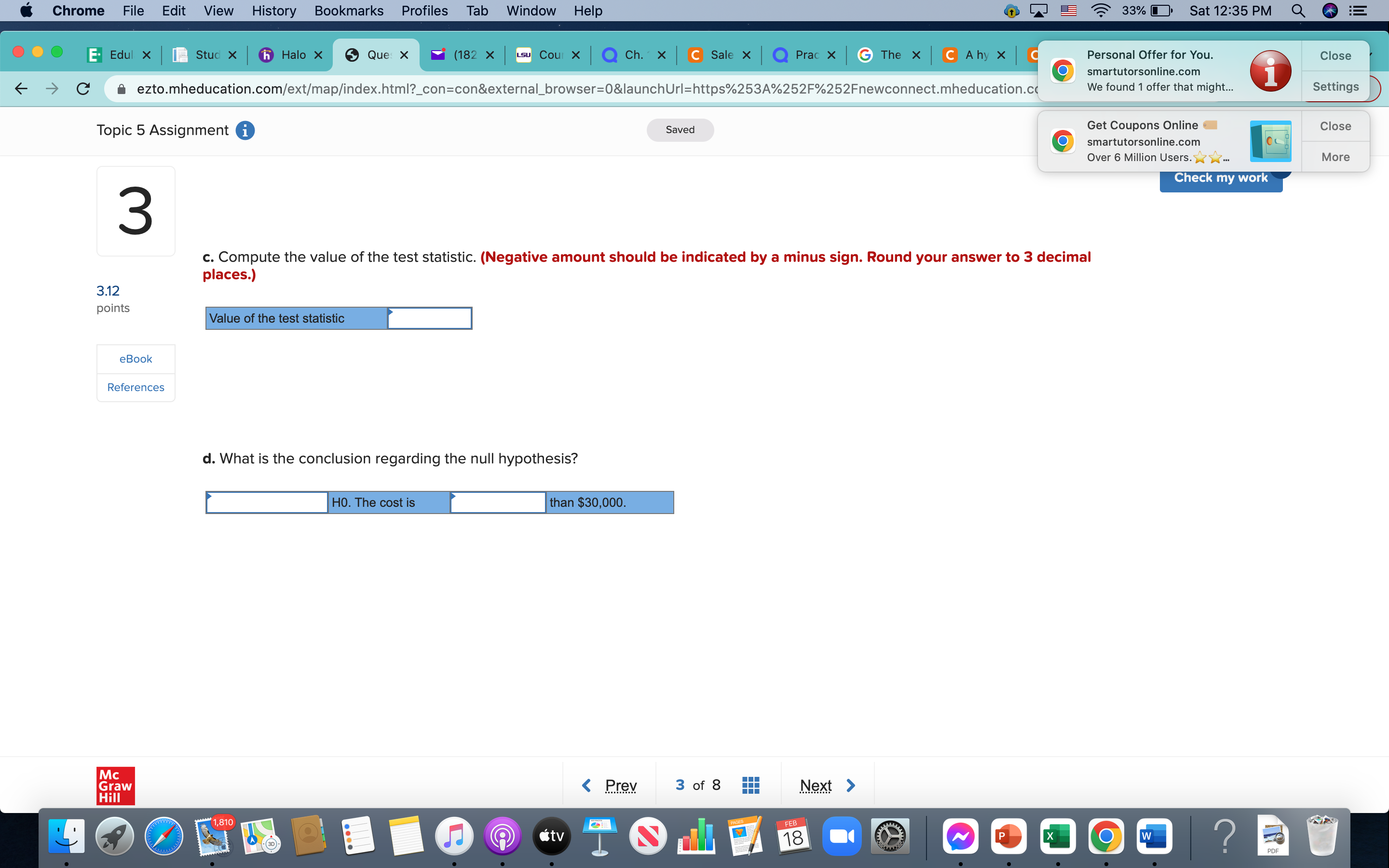Click the right chevron beside Next
The width and height of the screenshot is (1389, 868).
coord(851,785)
